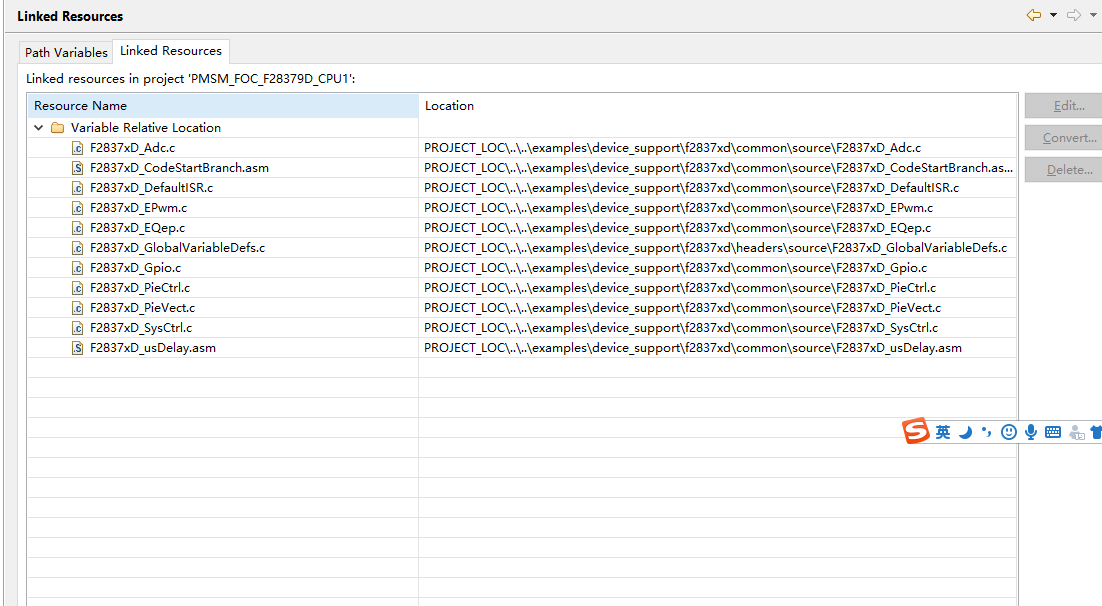Collapse the Variable Relative Location tree node

pos(39,128)
